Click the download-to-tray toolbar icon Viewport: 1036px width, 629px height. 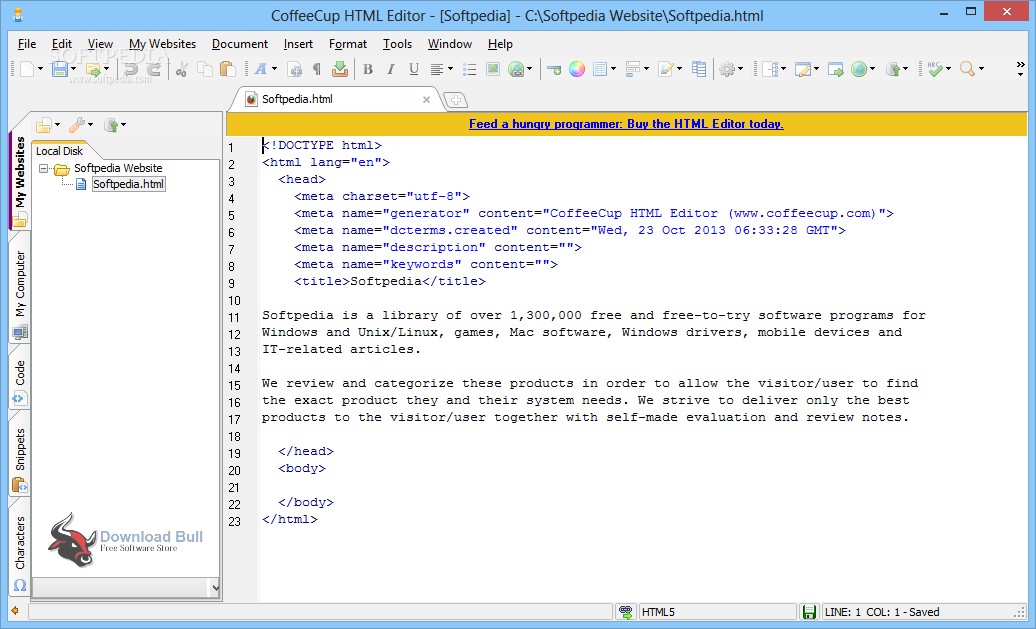(340, 69)
